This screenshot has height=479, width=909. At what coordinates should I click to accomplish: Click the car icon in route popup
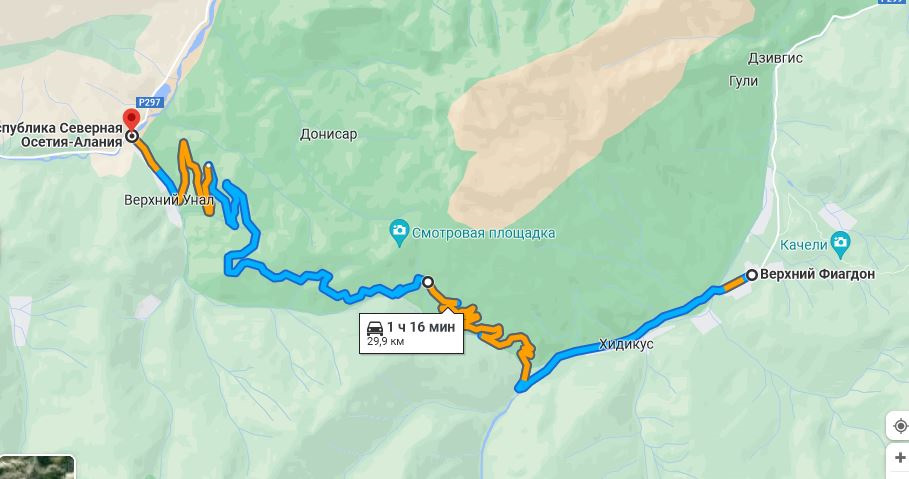coord(375,328)
